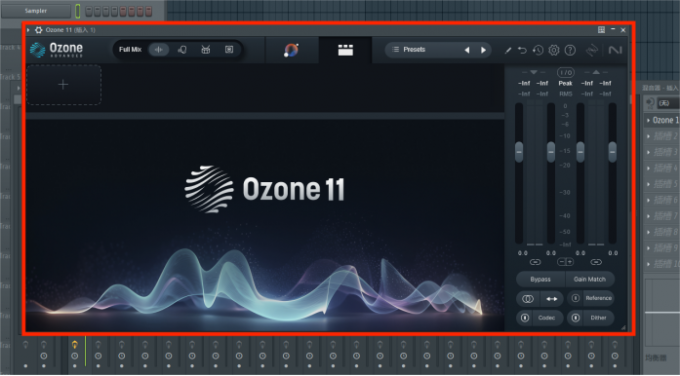
Task: Click the Ozone Advanced logo
Action: 56,50
